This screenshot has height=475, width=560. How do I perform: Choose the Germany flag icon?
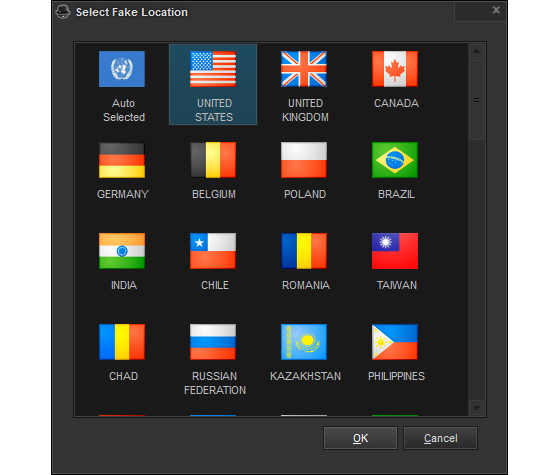122,160
